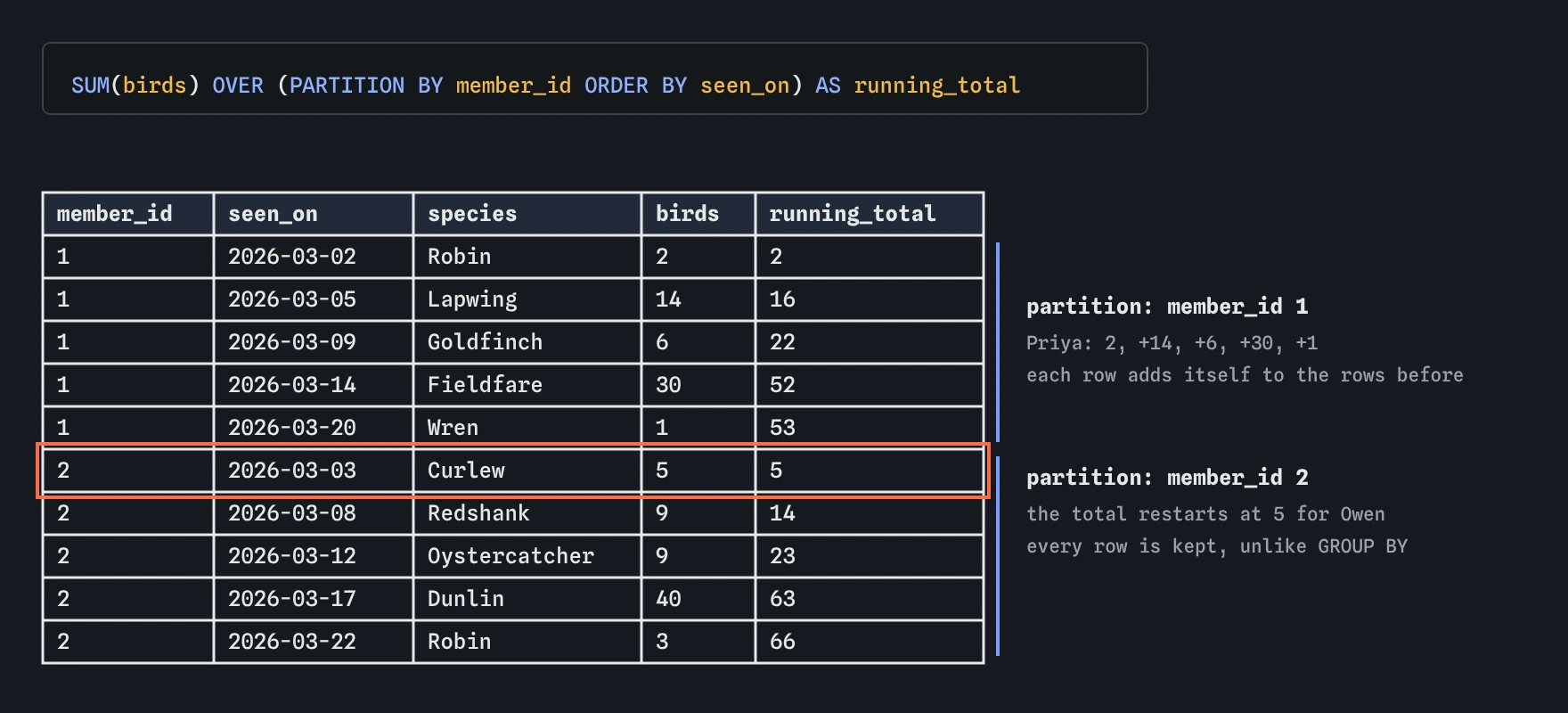The height and width of the screenshot is (713, 1568).
Task: Click the "partition: member_id 2" heading
Action: (1167, 478)
